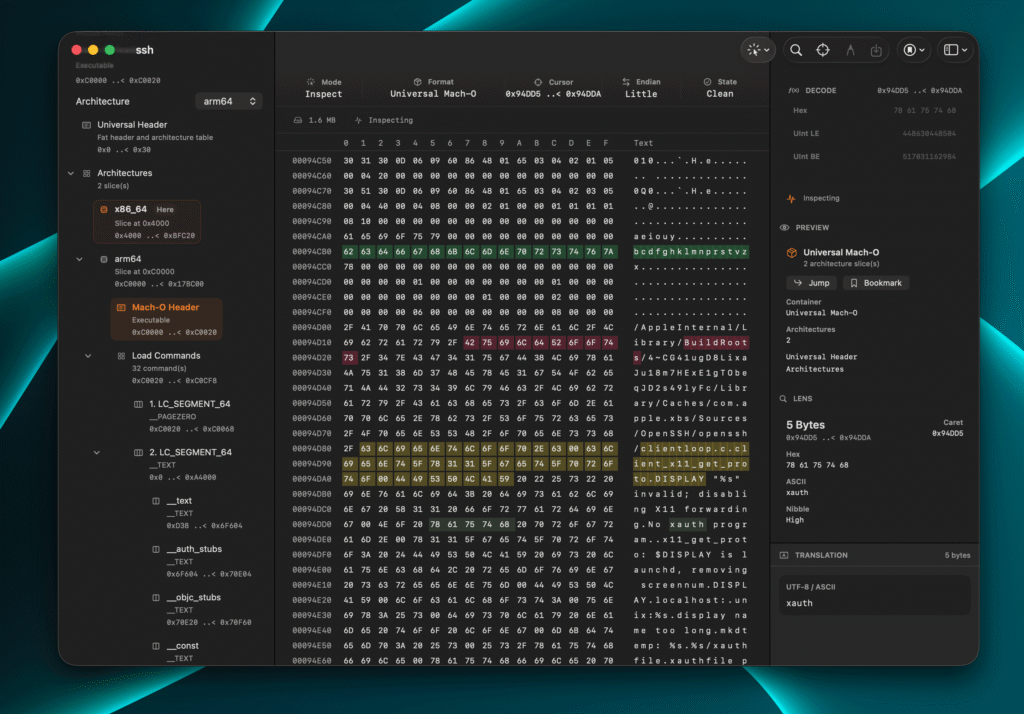Click the Endian Little header item

coord(641,88)
